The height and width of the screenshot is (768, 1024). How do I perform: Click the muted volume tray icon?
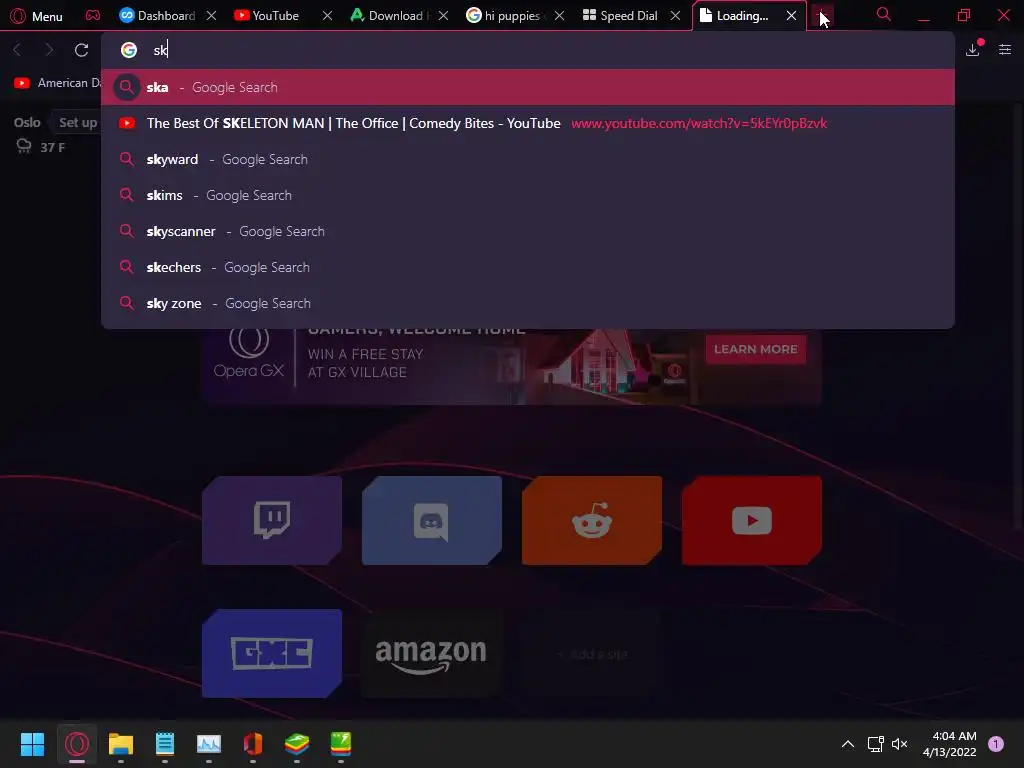[x=900, y=744]
